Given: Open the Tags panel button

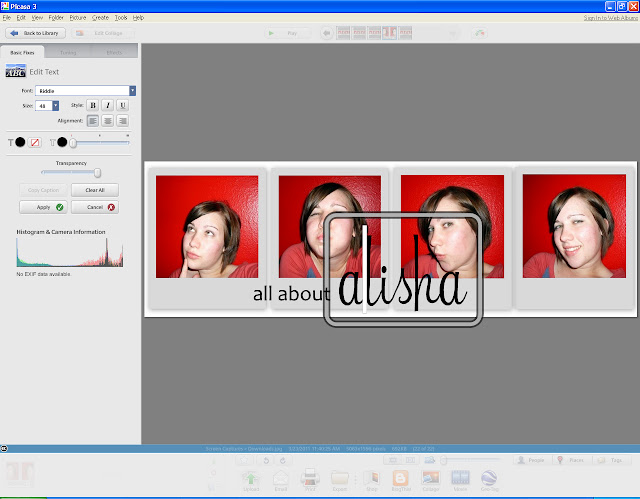Looking at the screenshot, I should pyautogui.click(x=611, y=460).
